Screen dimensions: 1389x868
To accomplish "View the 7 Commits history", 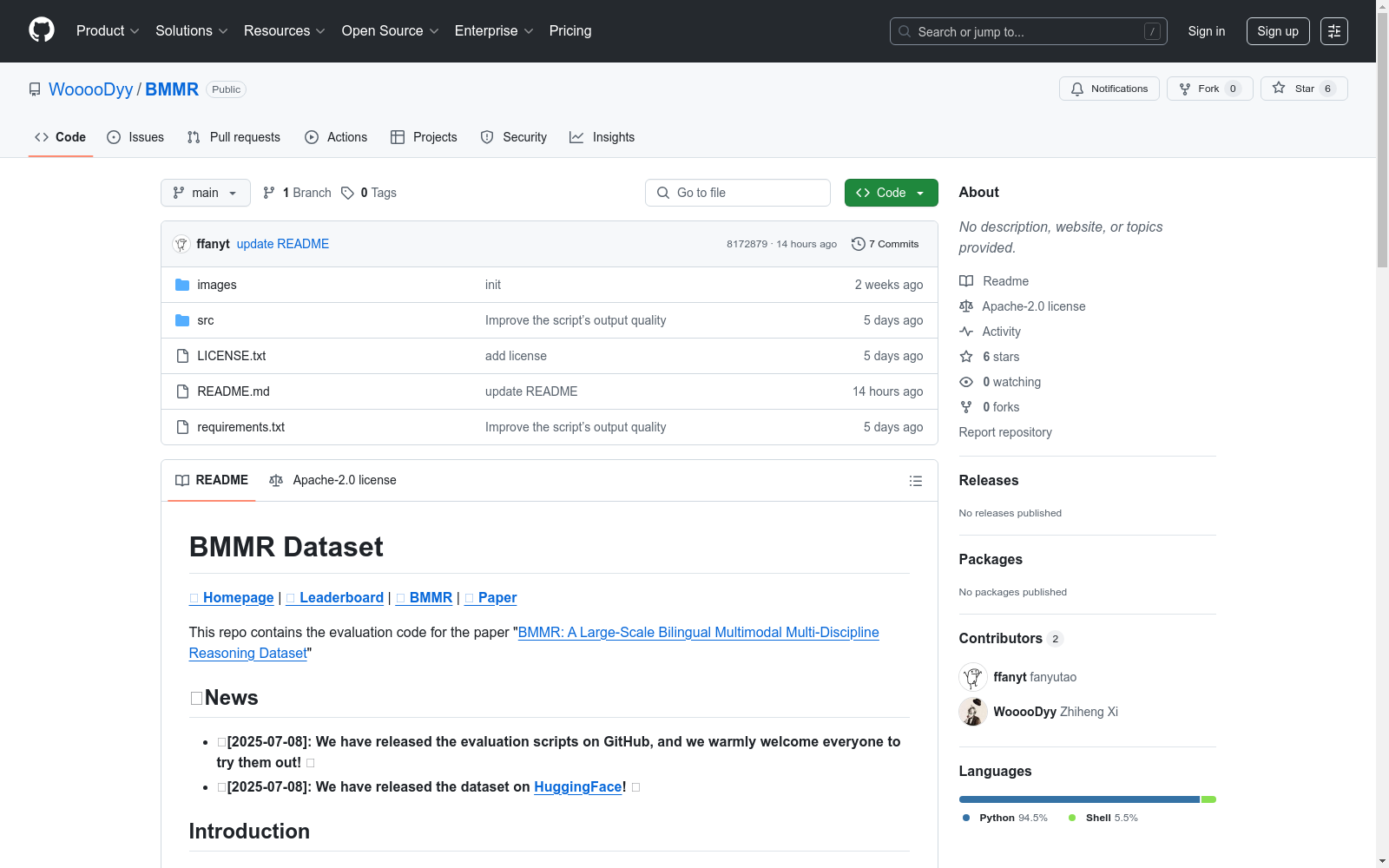I will [885, 244].
